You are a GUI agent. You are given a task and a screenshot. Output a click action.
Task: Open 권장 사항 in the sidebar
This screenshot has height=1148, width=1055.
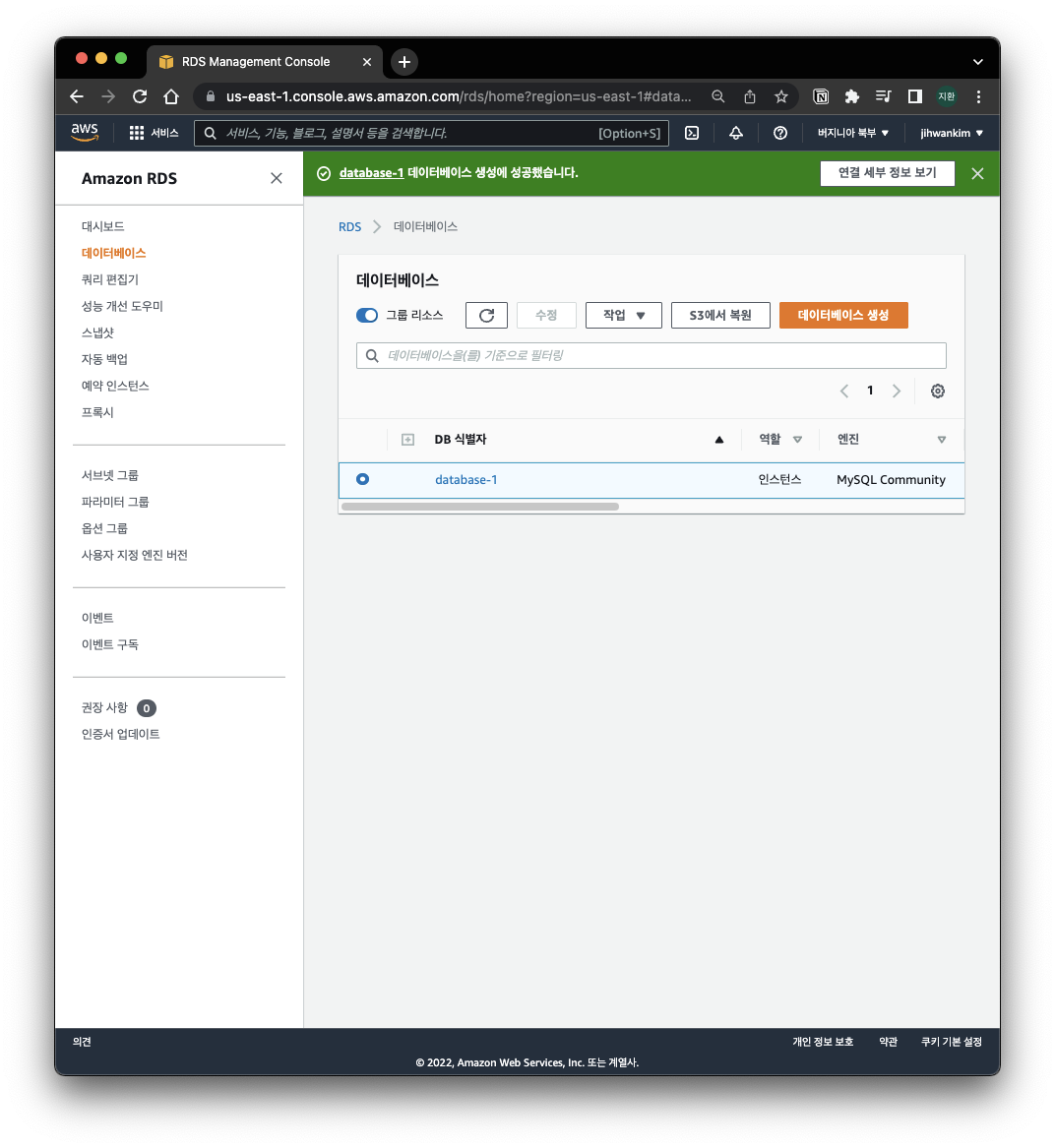104,707
